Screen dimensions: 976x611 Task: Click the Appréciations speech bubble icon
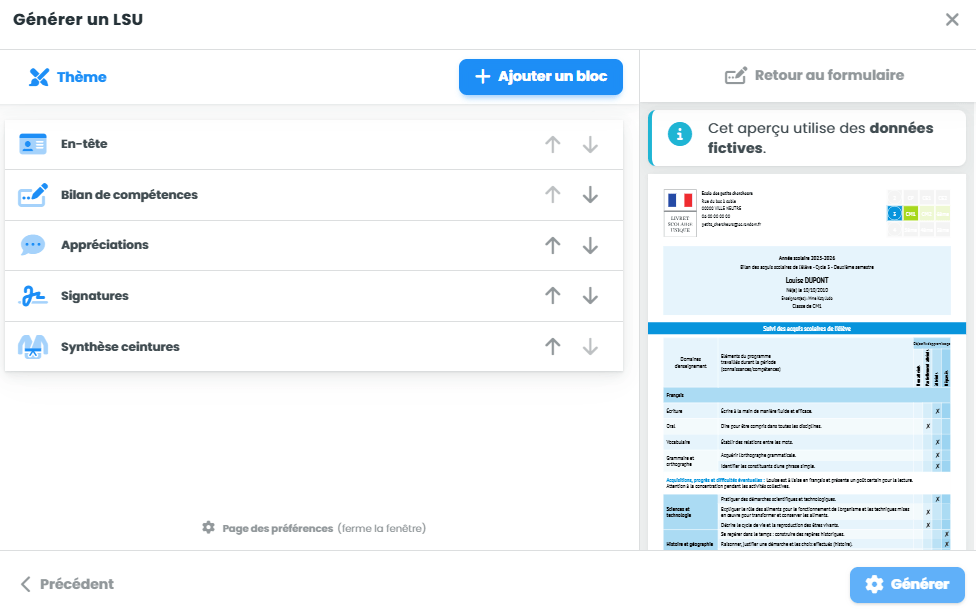(x=32, y=245)
